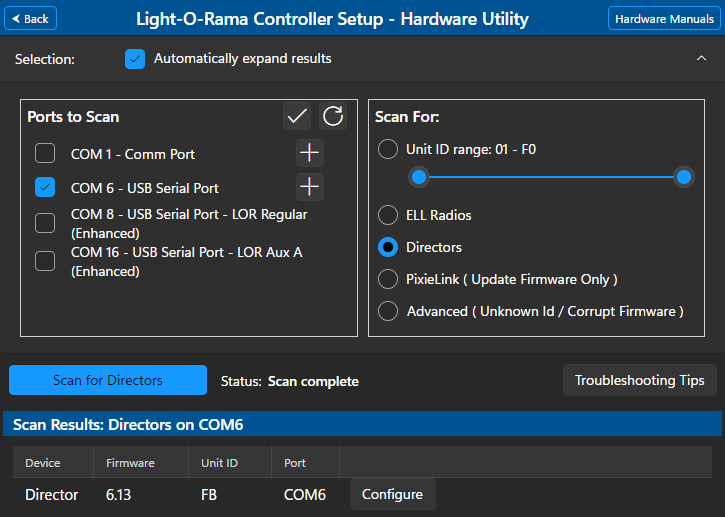
Task: Open Hardware Manuals
Action: (x=664, y=19)
